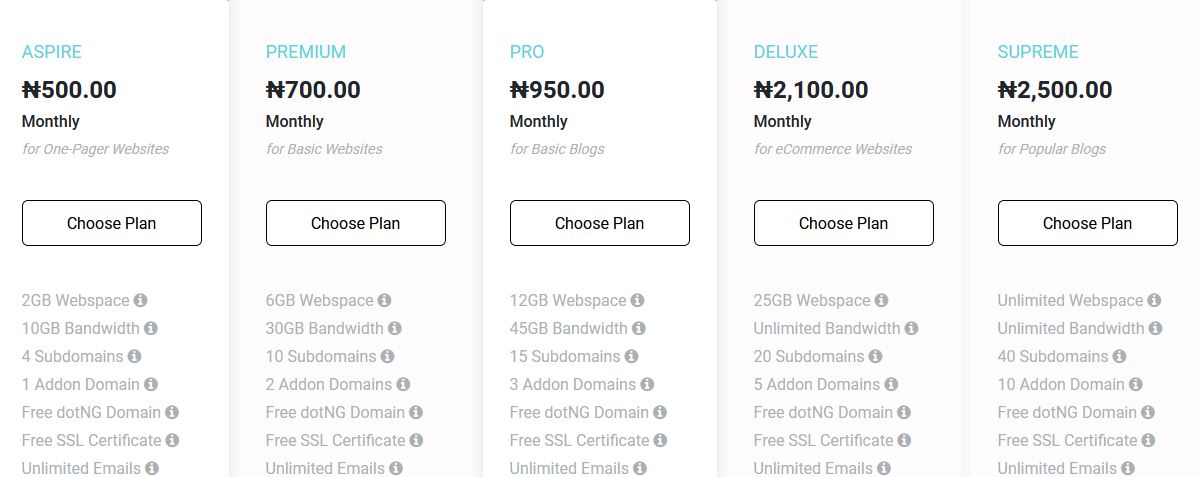Click info icon next to 10 Addon Domains
The height and width of the screenshot is (477, 1202).
point(1136,384)
